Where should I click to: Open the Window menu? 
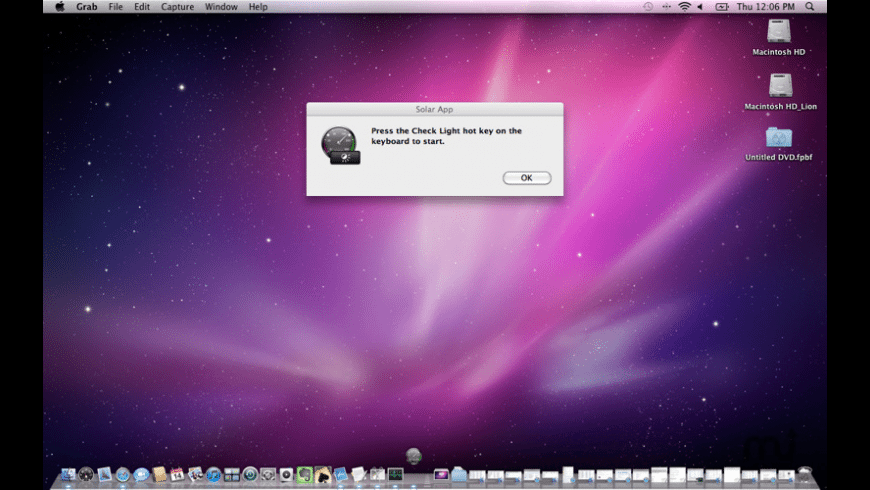coord(221,7)
